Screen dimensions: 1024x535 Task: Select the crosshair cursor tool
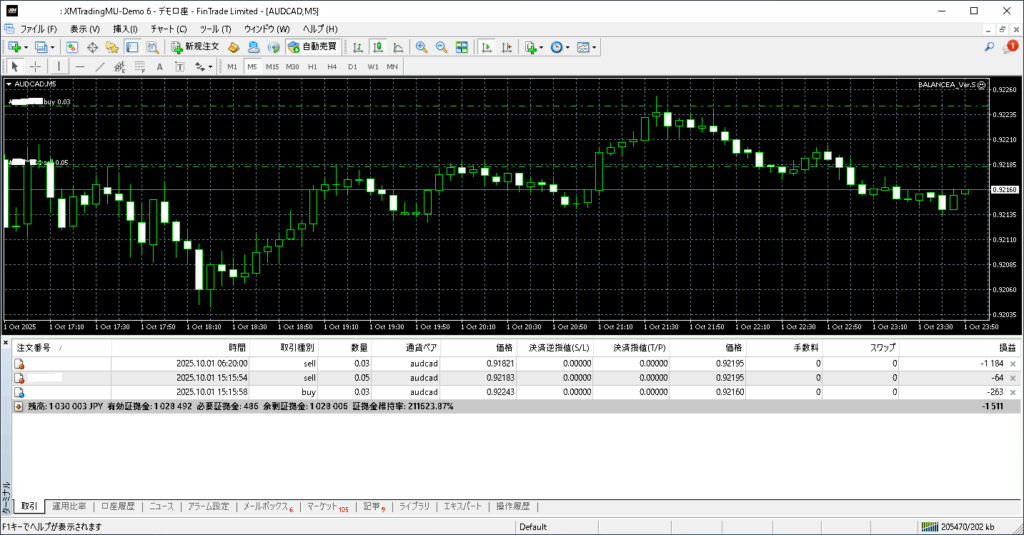36,66
